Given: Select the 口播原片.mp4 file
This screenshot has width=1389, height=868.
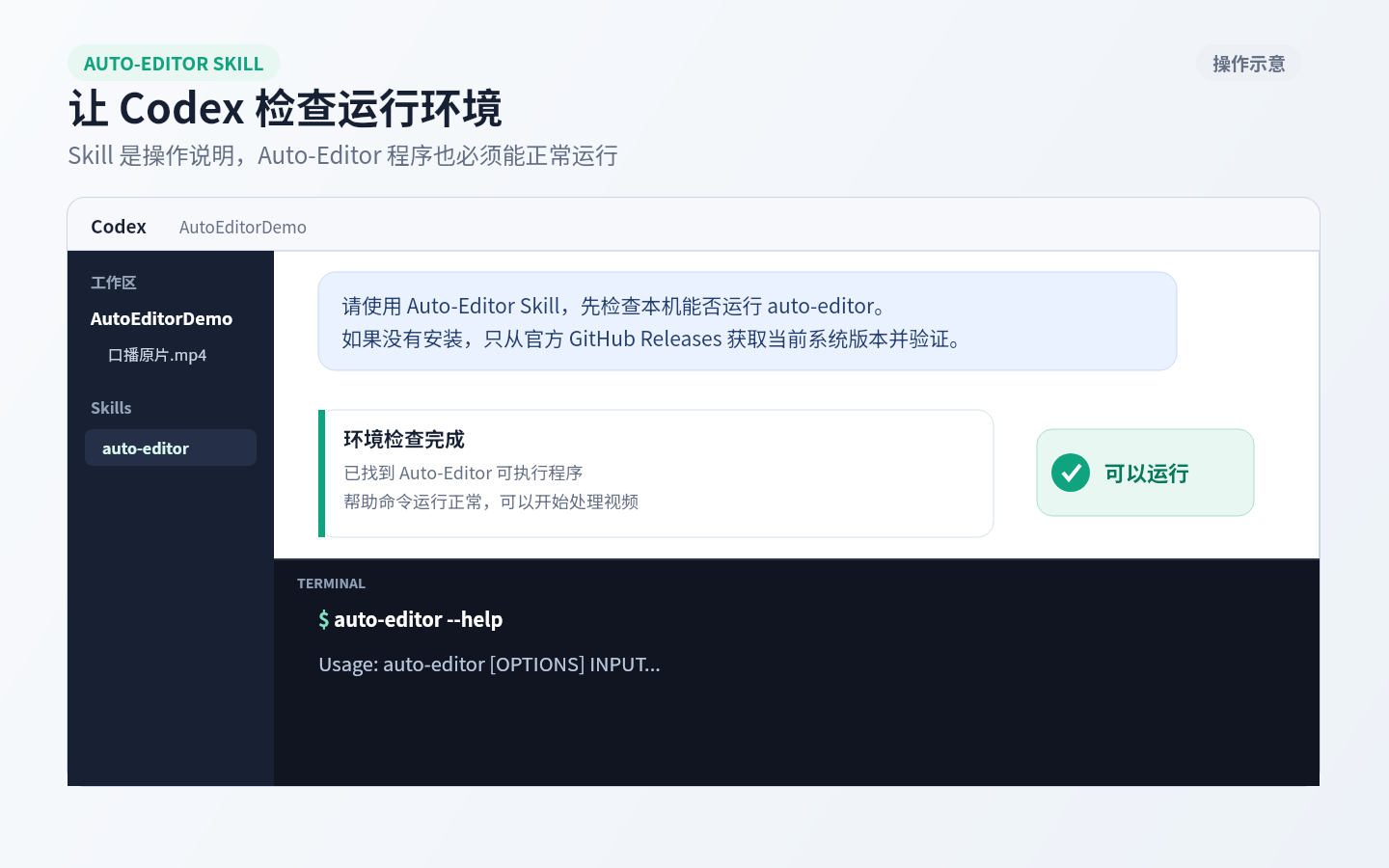Looking at the screenshot, I should [157, 355].
